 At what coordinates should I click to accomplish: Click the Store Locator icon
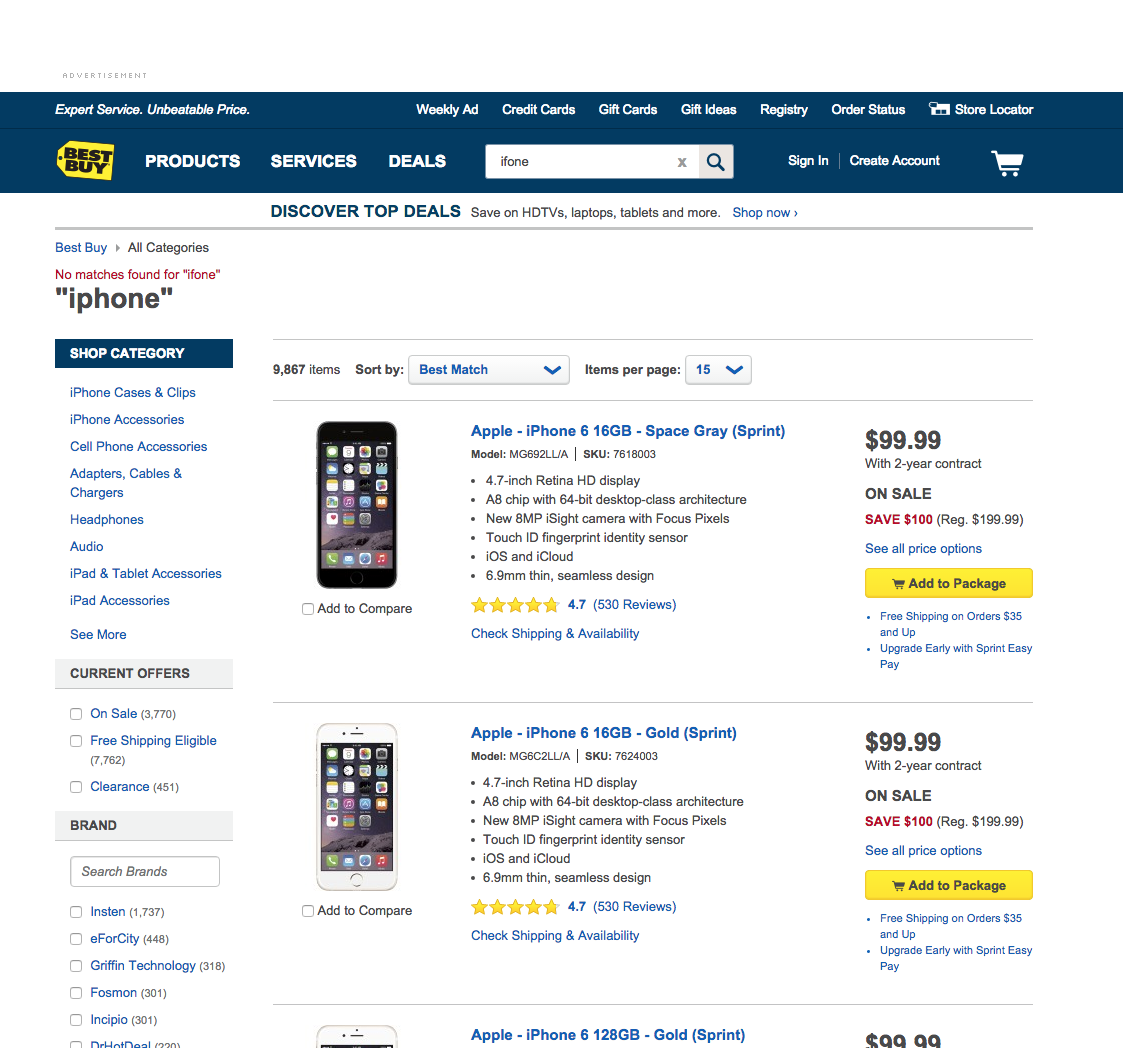(x=939, y=109)
